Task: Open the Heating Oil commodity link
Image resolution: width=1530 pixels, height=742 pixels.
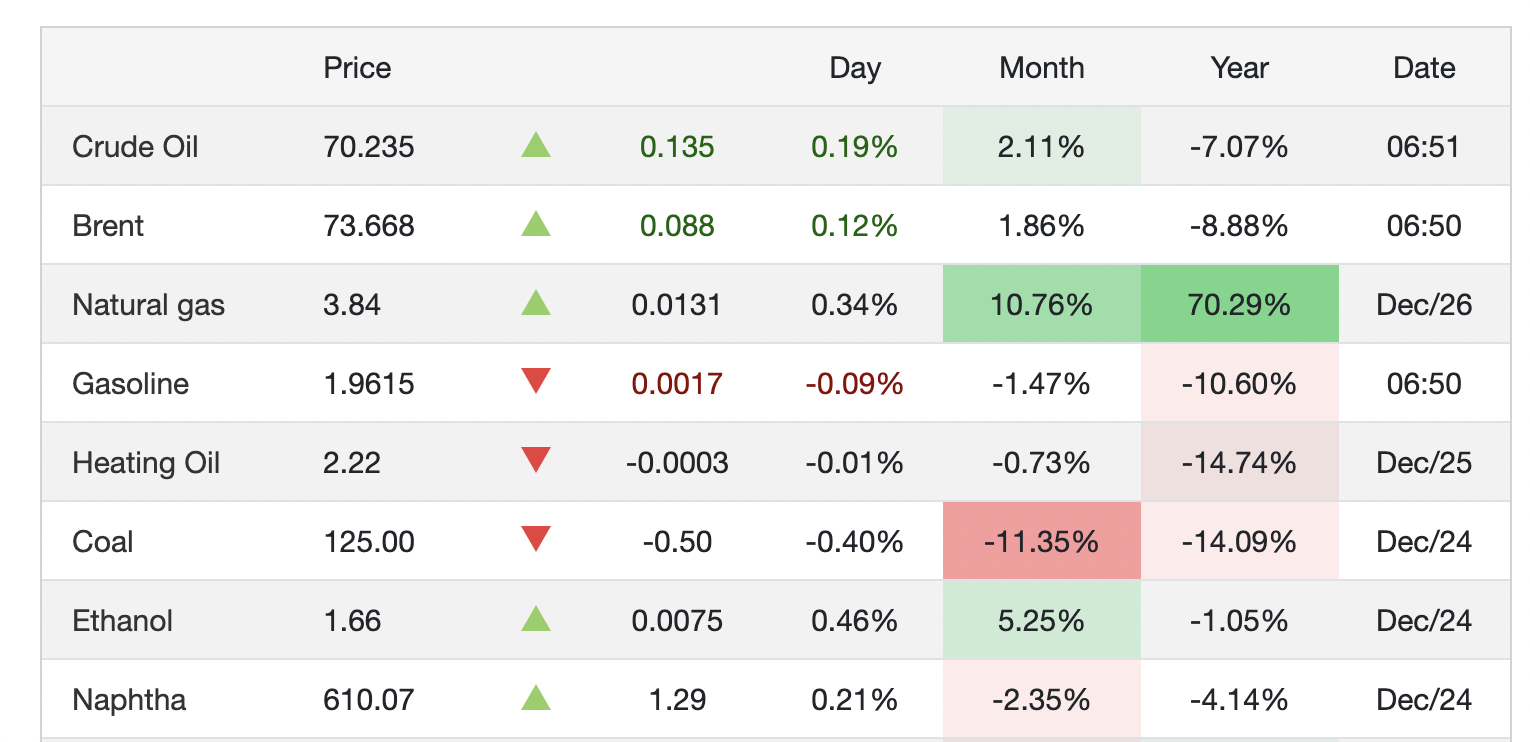Action: click(x=146, y=463)
